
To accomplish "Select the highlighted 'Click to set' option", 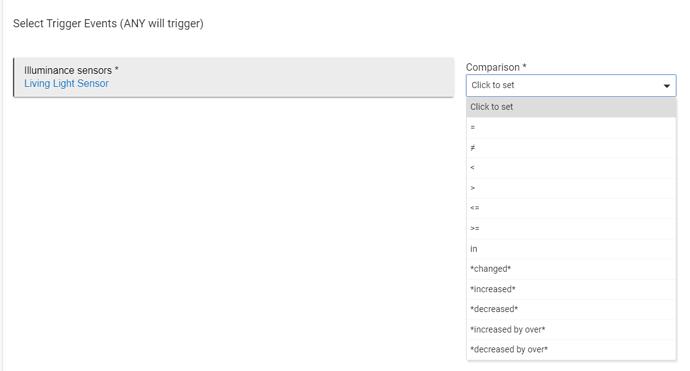I will coord(571,107).
